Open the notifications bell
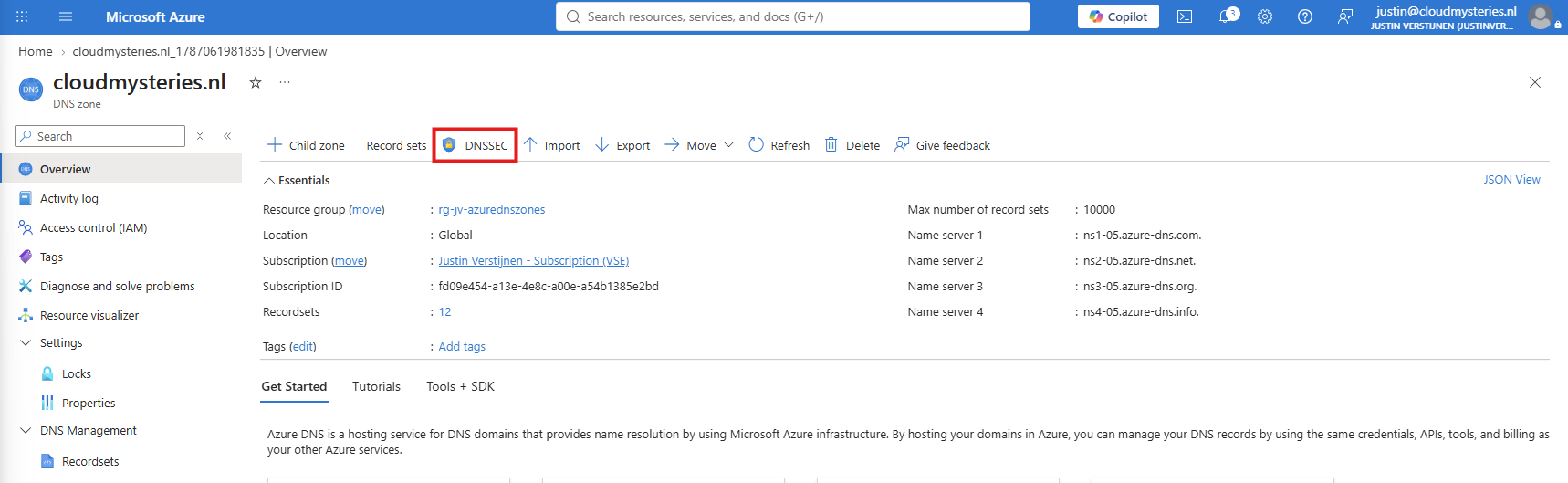 [x=1228, y=16]
